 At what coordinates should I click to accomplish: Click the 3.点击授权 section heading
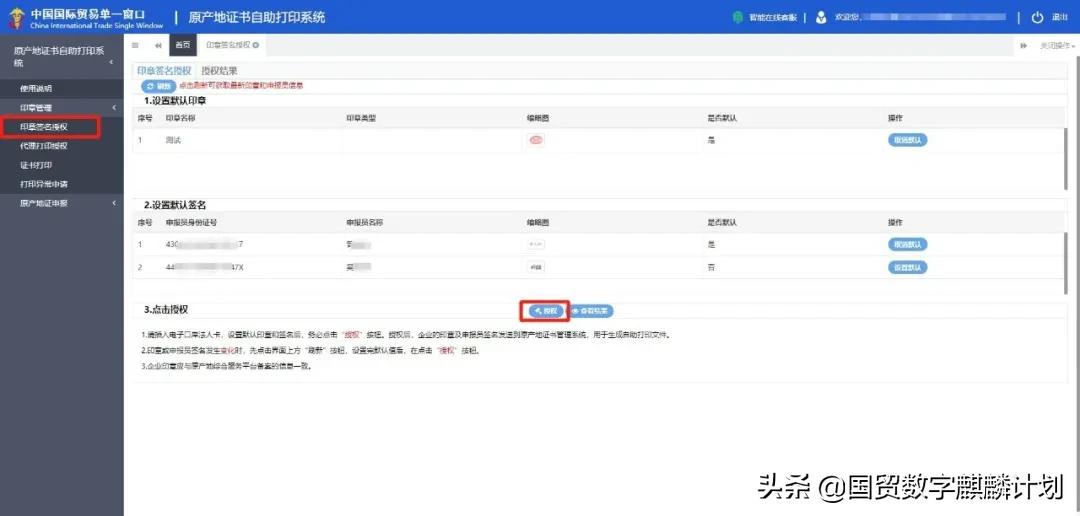[166, 310]
